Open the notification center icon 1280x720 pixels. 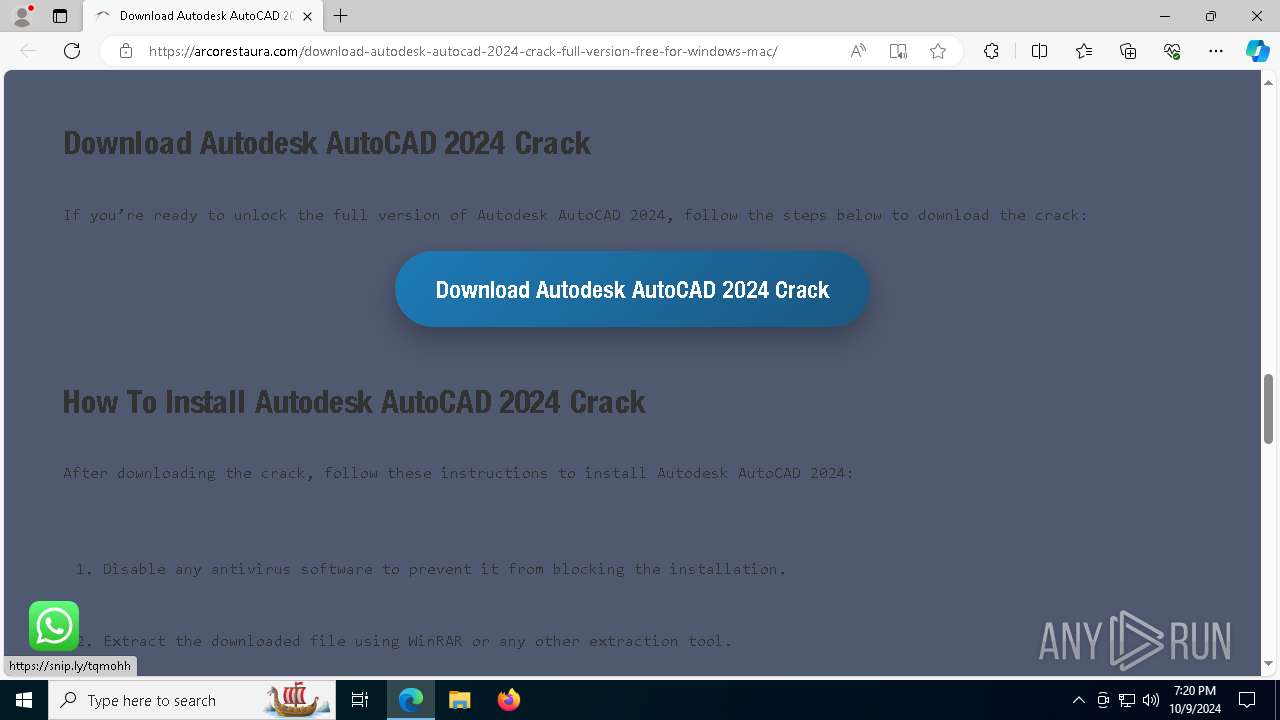pos(1247,700)
